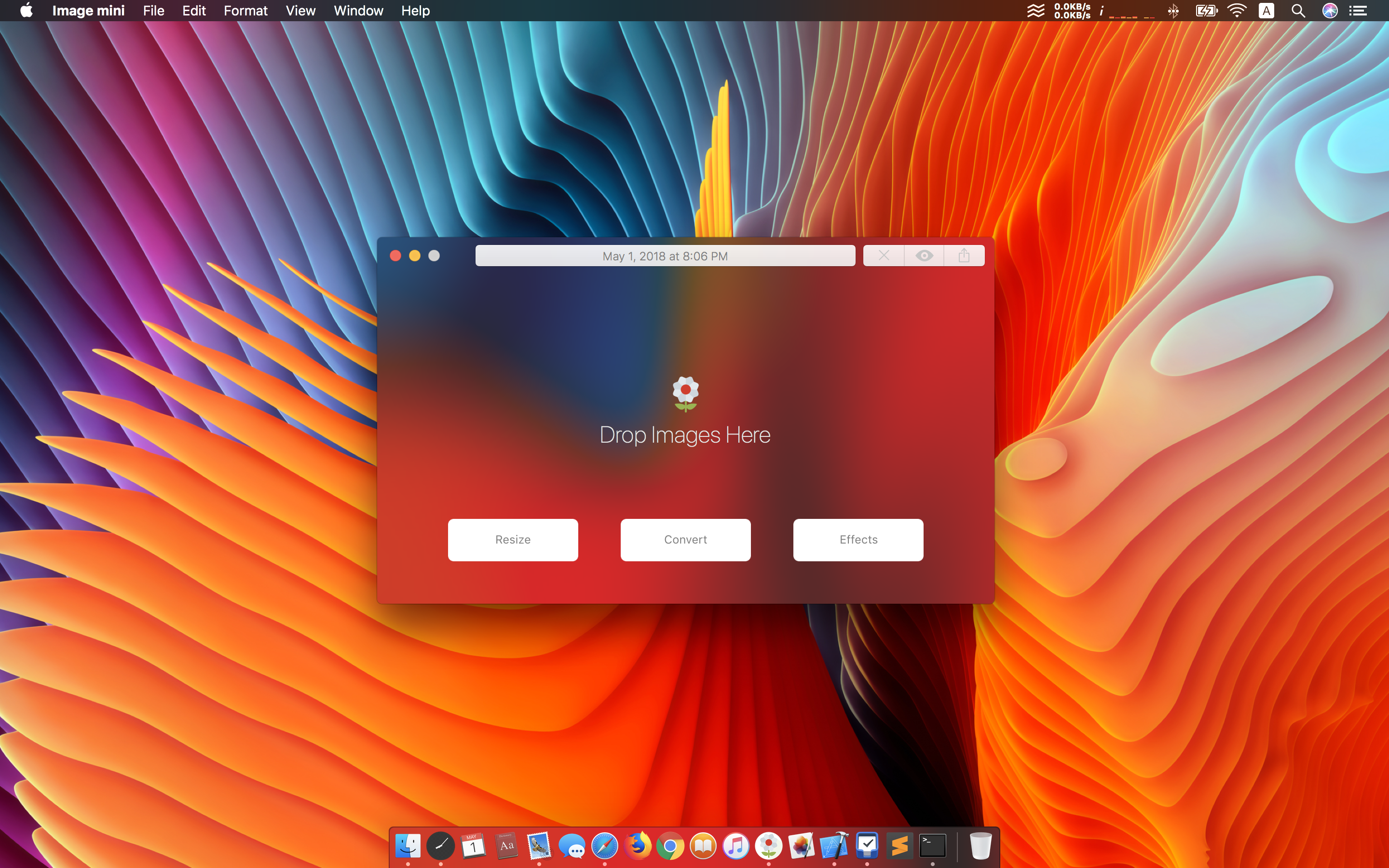Viewport: 1389px width, 868px height.
Task: Click the date title field
Action: 665,256
